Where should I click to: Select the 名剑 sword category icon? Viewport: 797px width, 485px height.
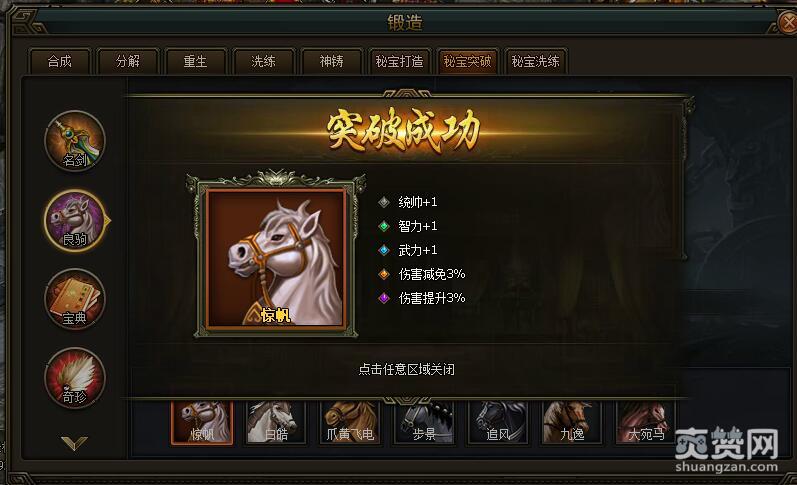click(75, 141)
